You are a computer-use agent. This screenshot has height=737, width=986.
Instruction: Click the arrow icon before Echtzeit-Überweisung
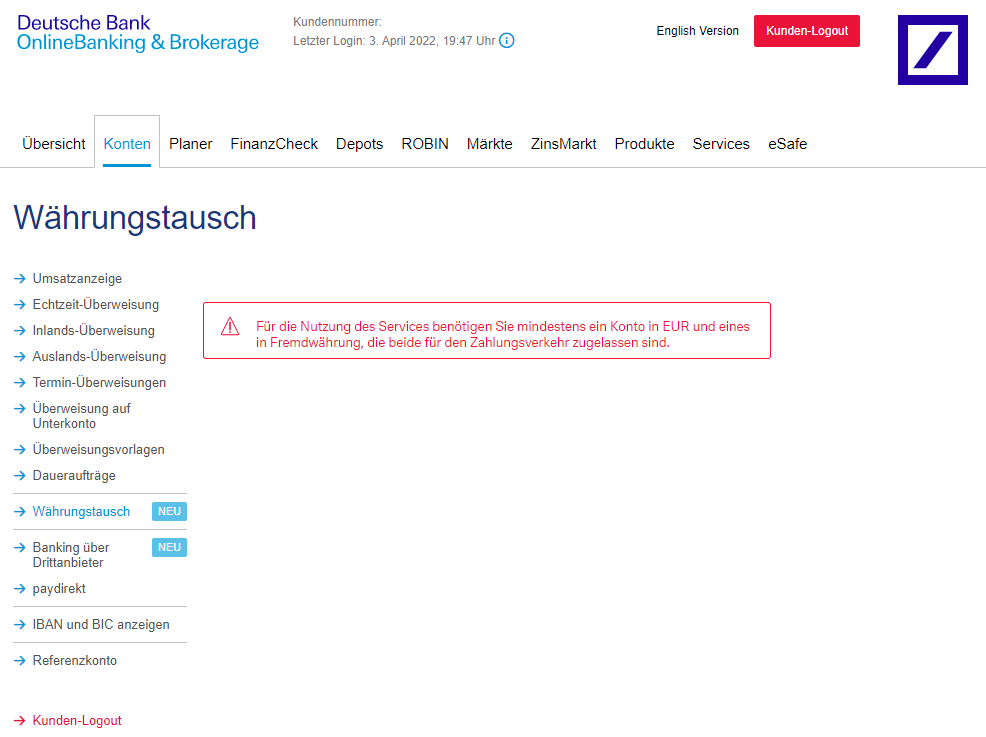20,304
